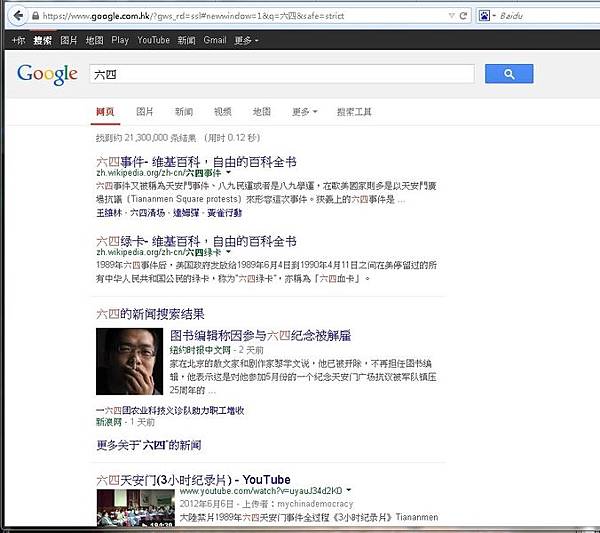
Task: Click the Google logo
Action: coord(47,74)
